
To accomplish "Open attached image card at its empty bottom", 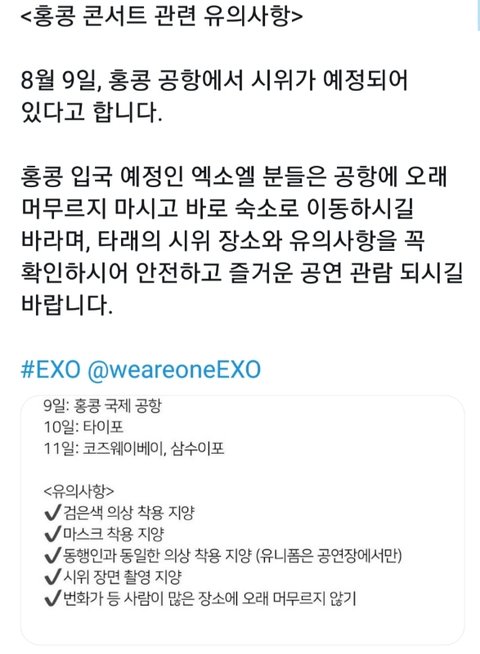I will tap(242, 628).
